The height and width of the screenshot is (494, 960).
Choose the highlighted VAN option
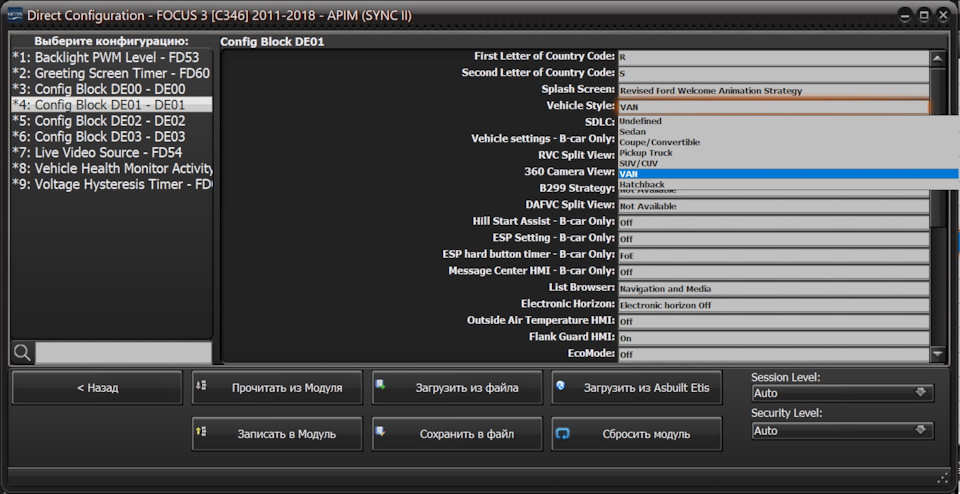tap(789, 174)
